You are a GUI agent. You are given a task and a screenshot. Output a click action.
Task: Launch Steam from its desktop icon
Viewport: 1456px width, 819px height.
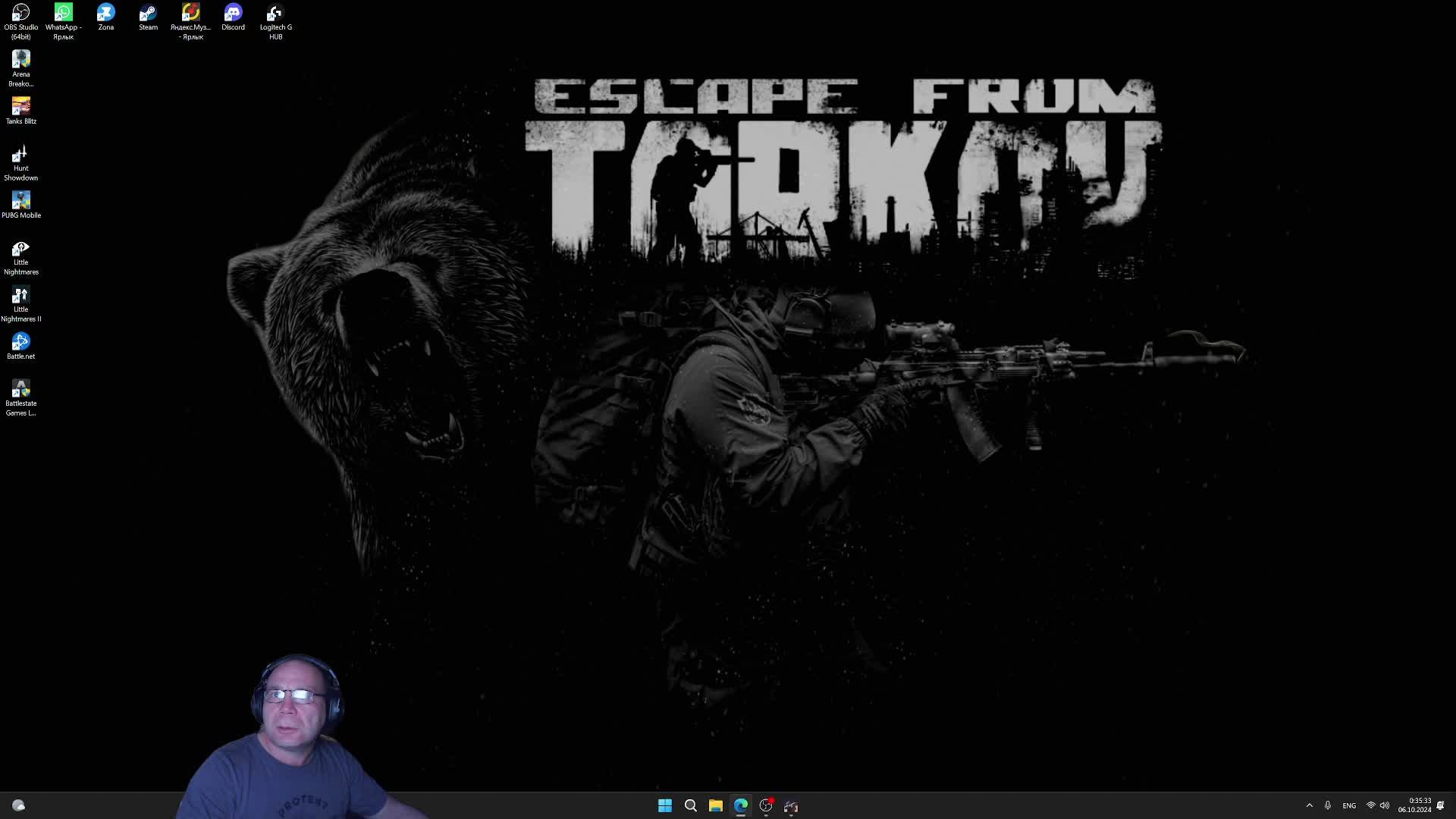point(148,17)
